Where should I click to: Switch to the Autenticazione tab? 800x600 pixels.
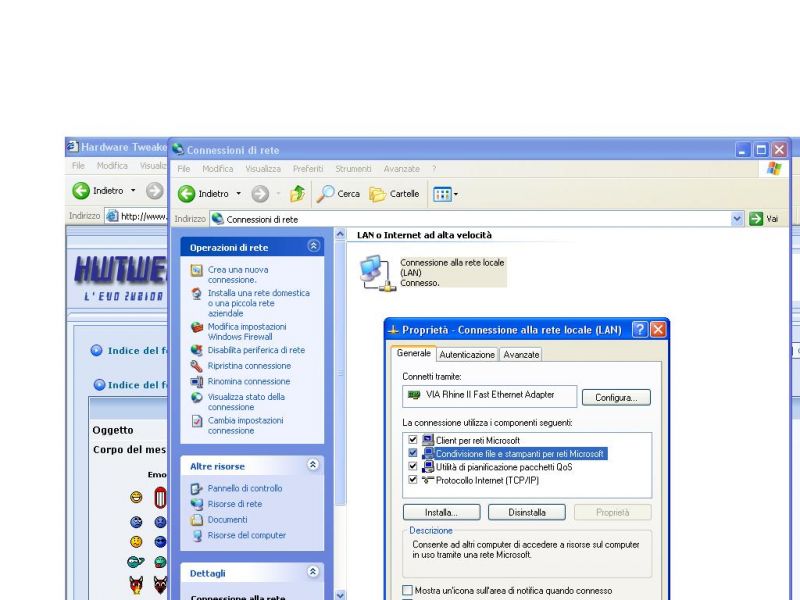coord(467,355)
